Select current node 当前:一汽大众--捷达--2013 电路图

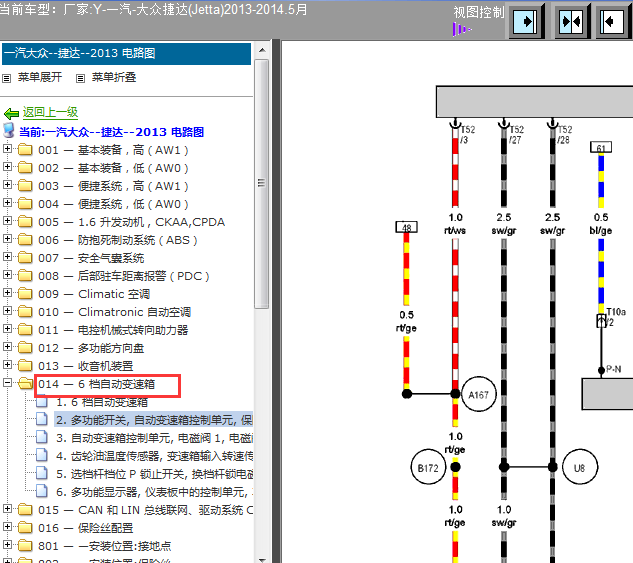pos(111,132)
